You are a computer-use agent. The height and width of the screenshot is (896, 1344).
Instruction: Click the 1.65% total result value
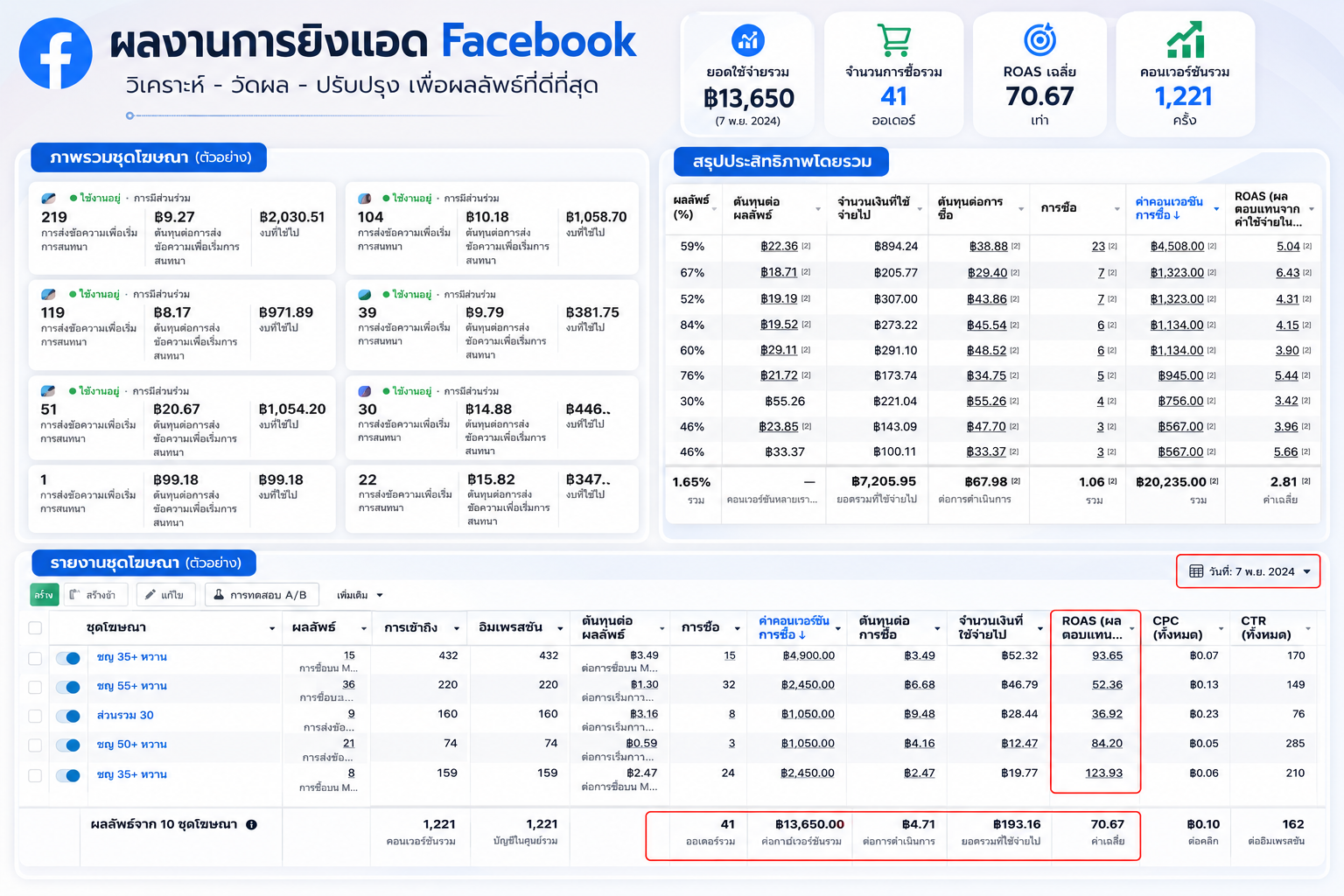[x=691, y=482]
